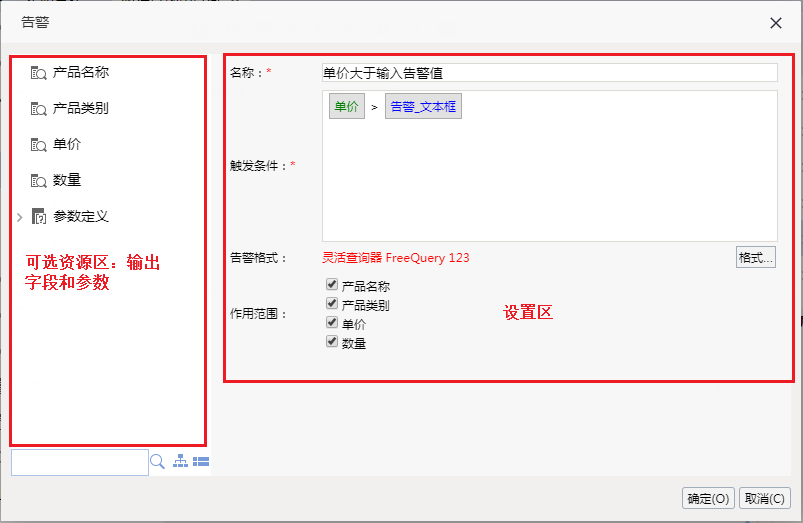This screenshot has width=803, height=523.
Task: Confirm with 确定(O) button
Action: tap(708, 498)
